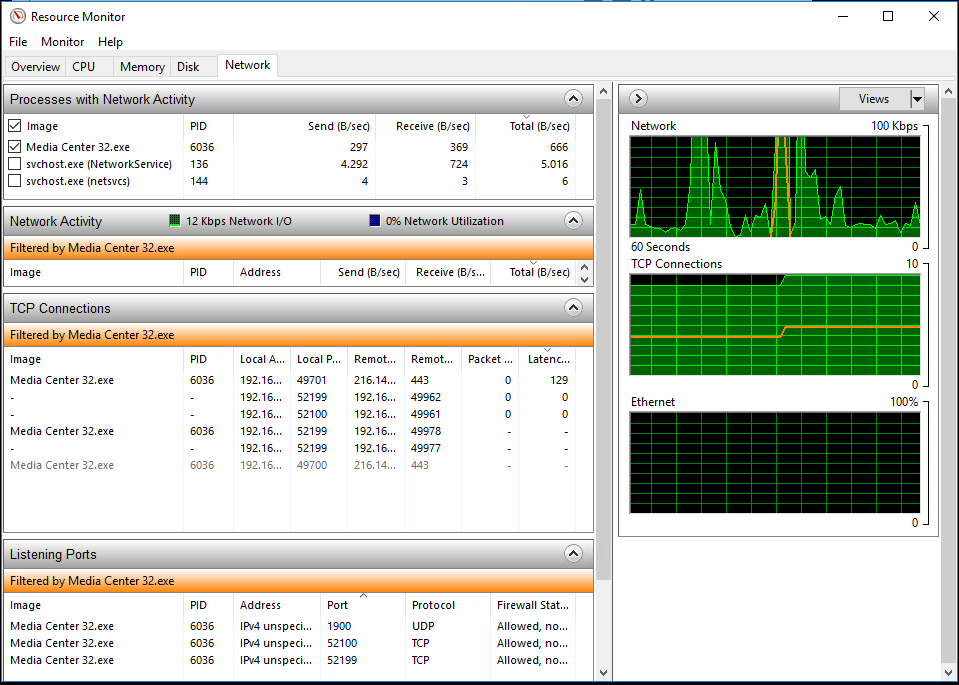Switch to the Memory tab
This screenshot has width=959, height=685.
pyautogui.click(x=143, y=67)
